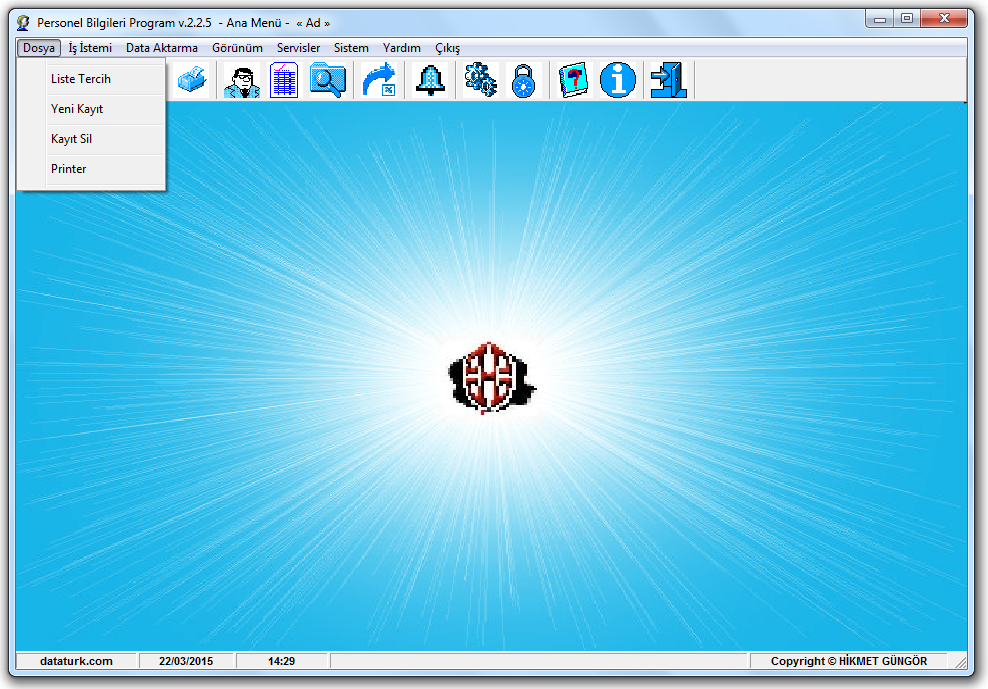988x689 pixels.
Task: Maximize the Personel Bilgileri window
Action: coord(907,19)
